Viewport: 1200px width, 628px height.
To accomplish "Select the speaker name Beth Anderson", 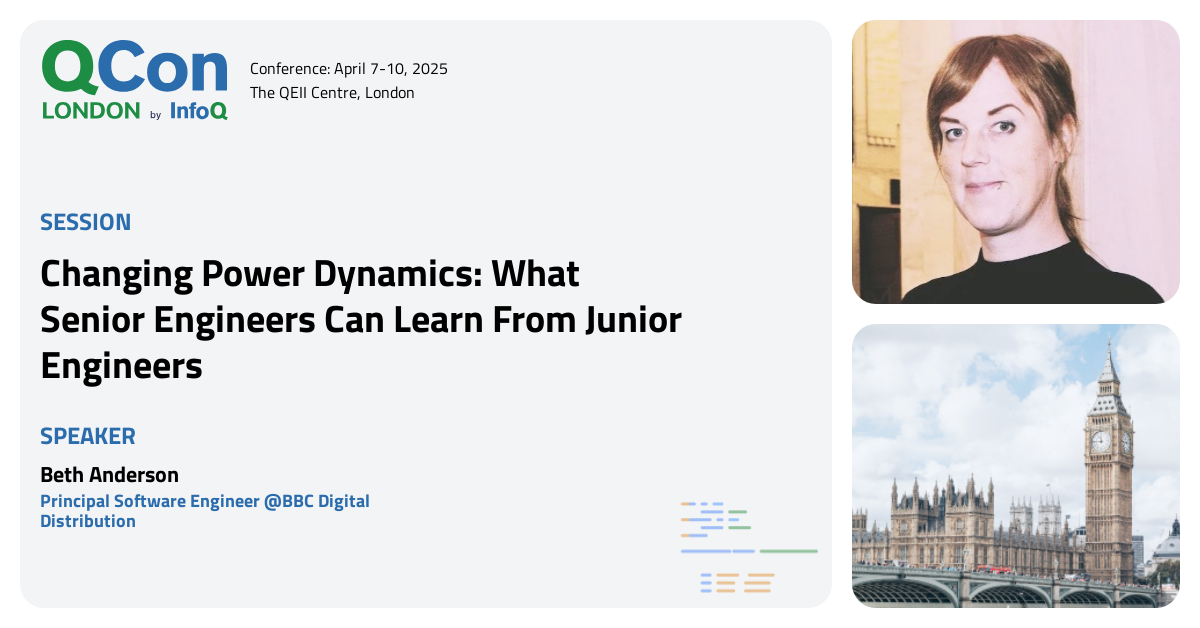I will (109, 474).
